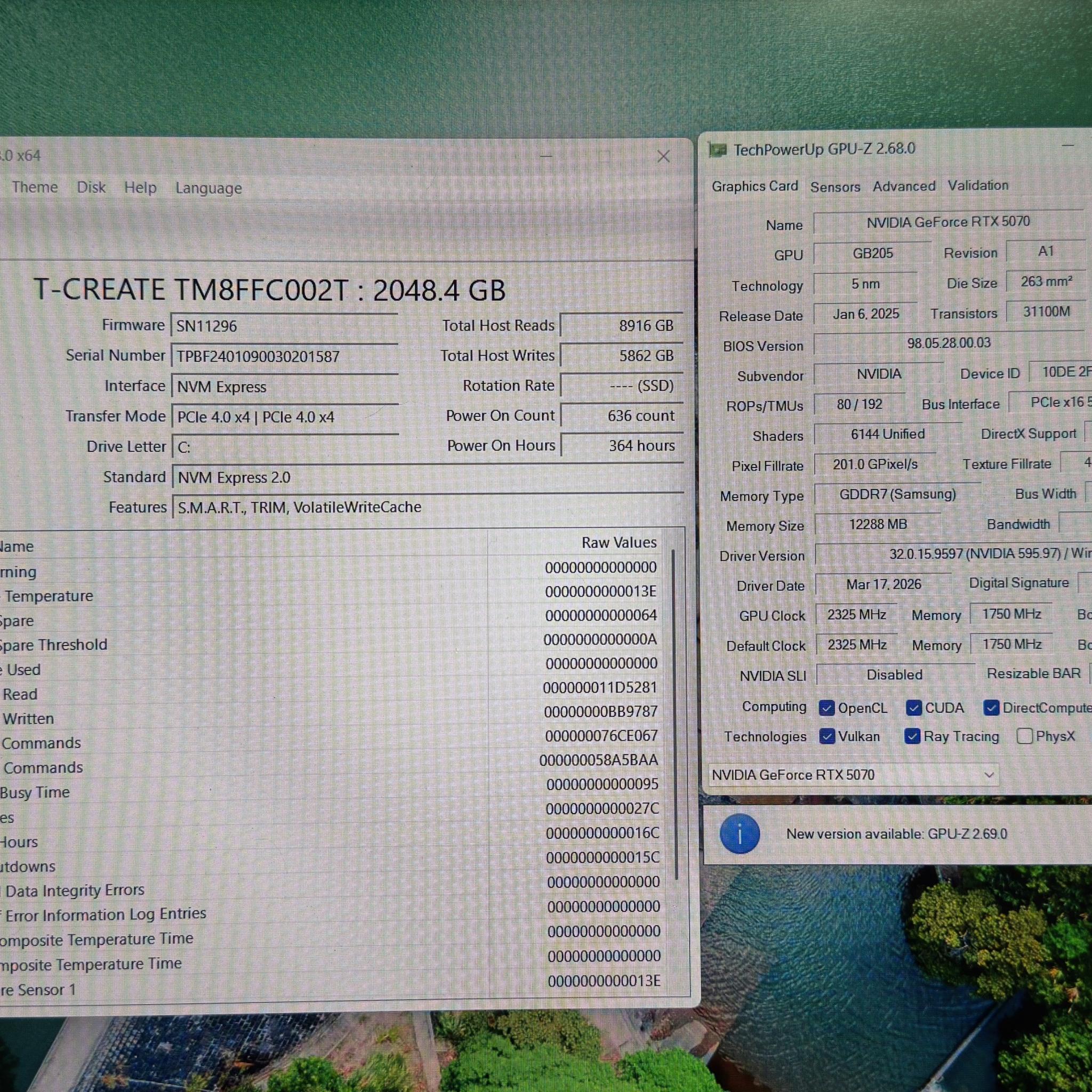The image size is (1092, 1092).
Task: Close the CrystalDiskInfo window
Action: 663,157
